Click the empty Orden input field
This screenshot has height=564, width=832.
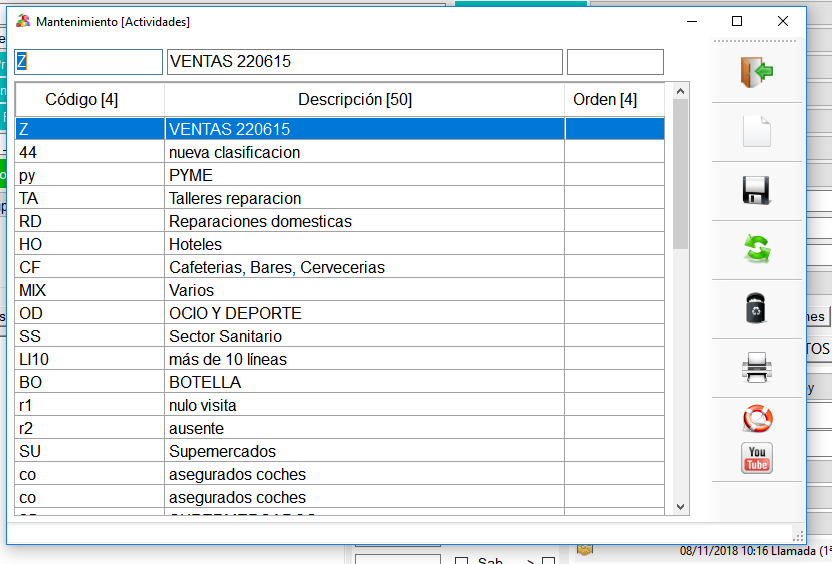[615, 62]
